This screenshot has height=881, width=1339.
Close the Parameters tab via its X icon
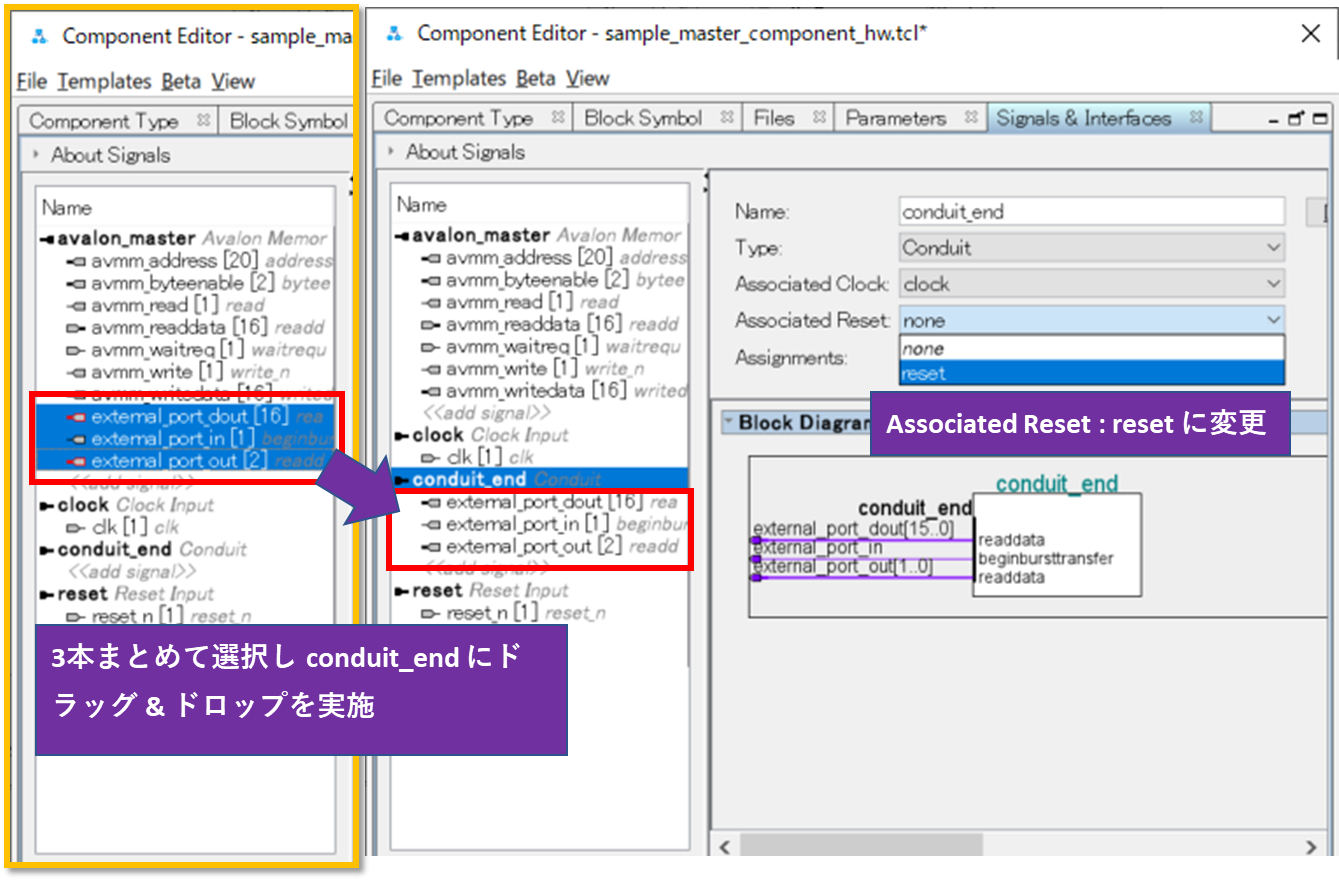pos(970,118)
